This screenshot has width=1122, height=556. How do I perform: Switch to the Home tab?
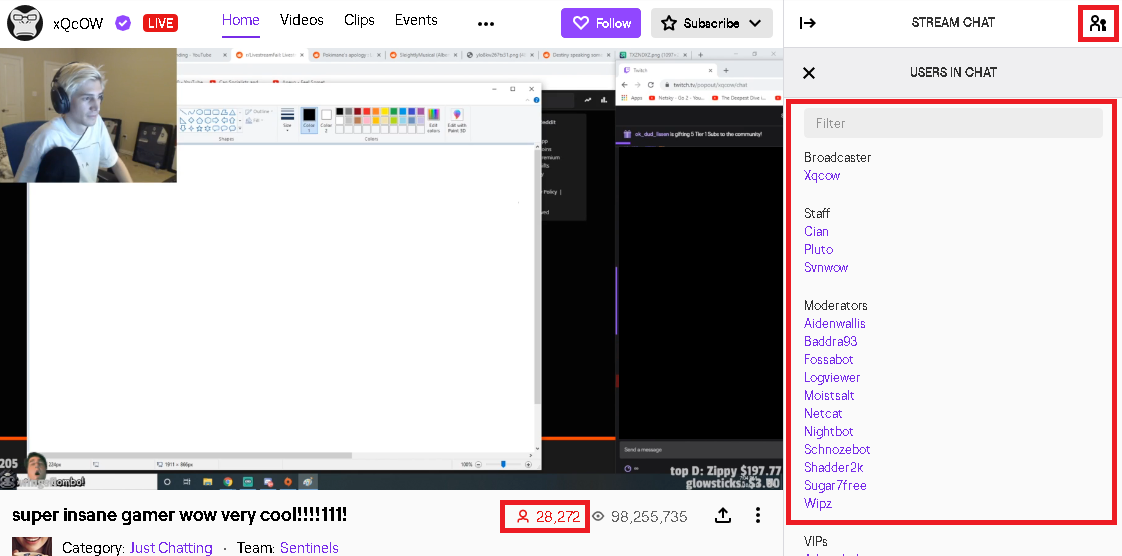240,20
